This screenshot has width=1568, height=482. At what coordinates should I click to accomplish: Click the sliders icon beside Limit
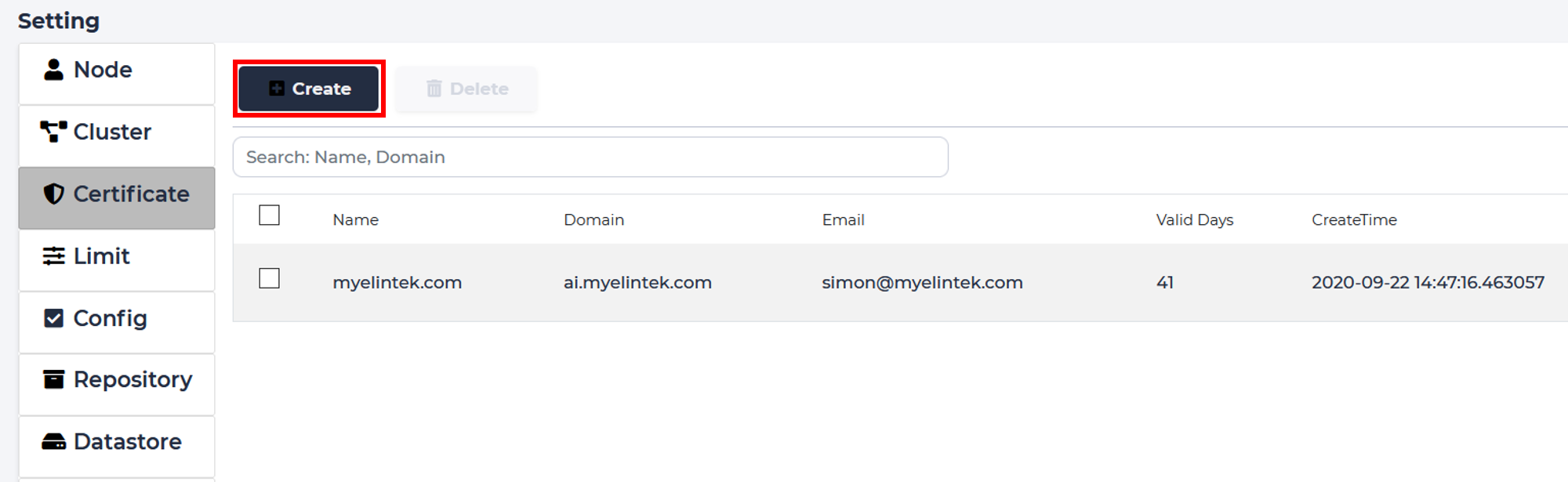pyautogui.click(x=53, y=255)
